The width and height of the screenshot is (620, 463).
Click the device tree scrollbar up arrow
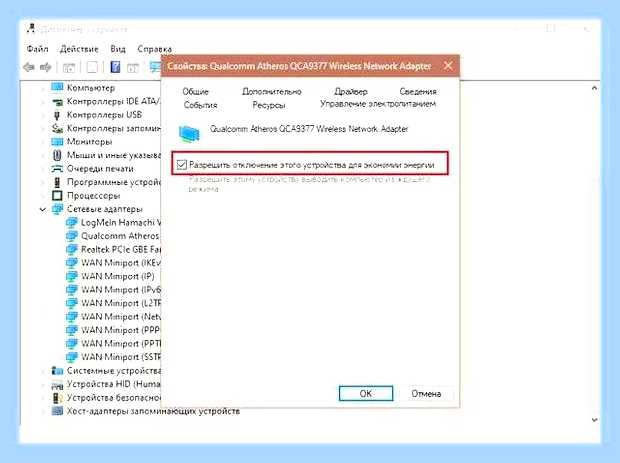point(594,88)
